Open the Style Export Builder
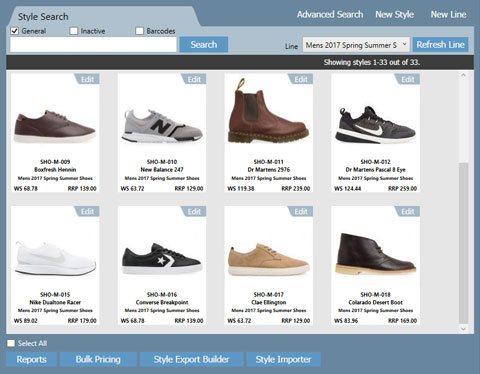The image size is (480, 374). tap(191, 360)
